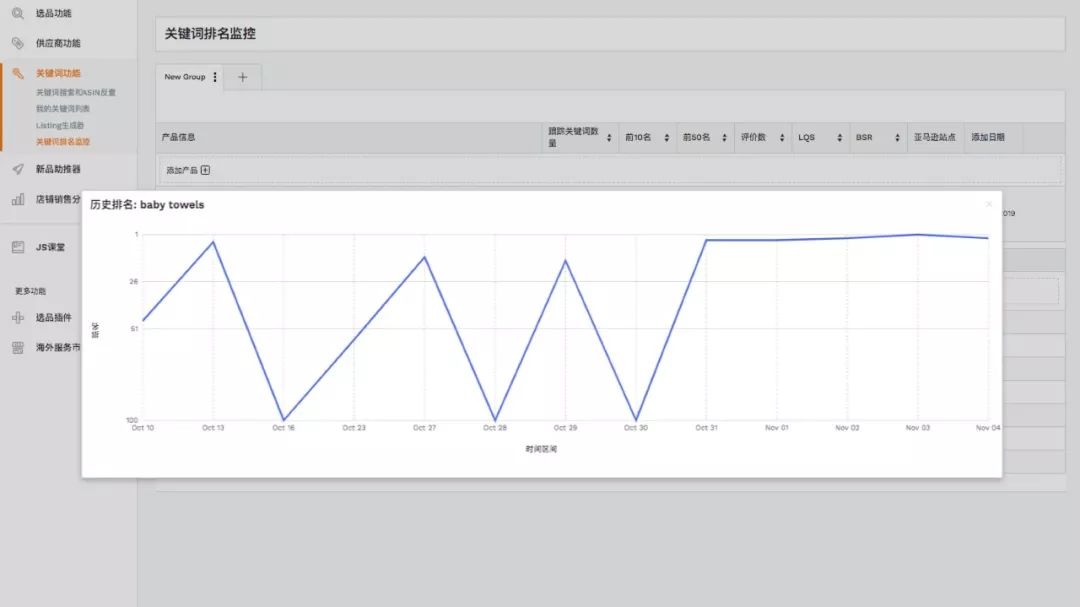Open the New Group three-dot menu
Viewport: 1080px width, 607px height.
[215, 77]
